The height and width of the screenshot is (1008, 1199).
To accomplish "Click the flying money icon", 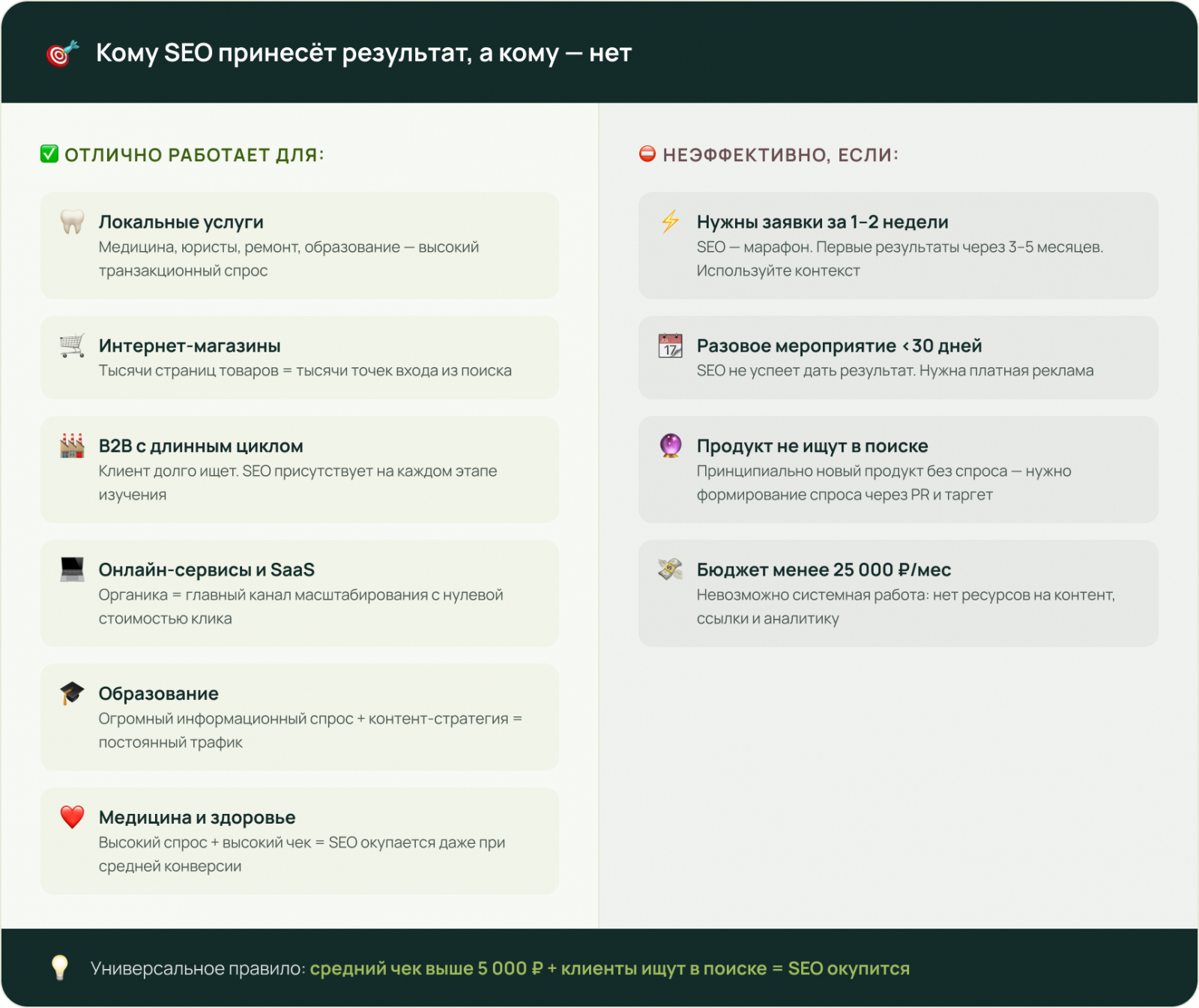I will [670, 570].
